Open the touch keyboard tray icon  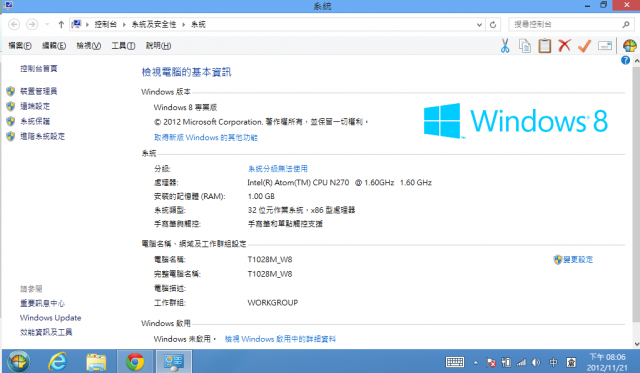[455, 362]
